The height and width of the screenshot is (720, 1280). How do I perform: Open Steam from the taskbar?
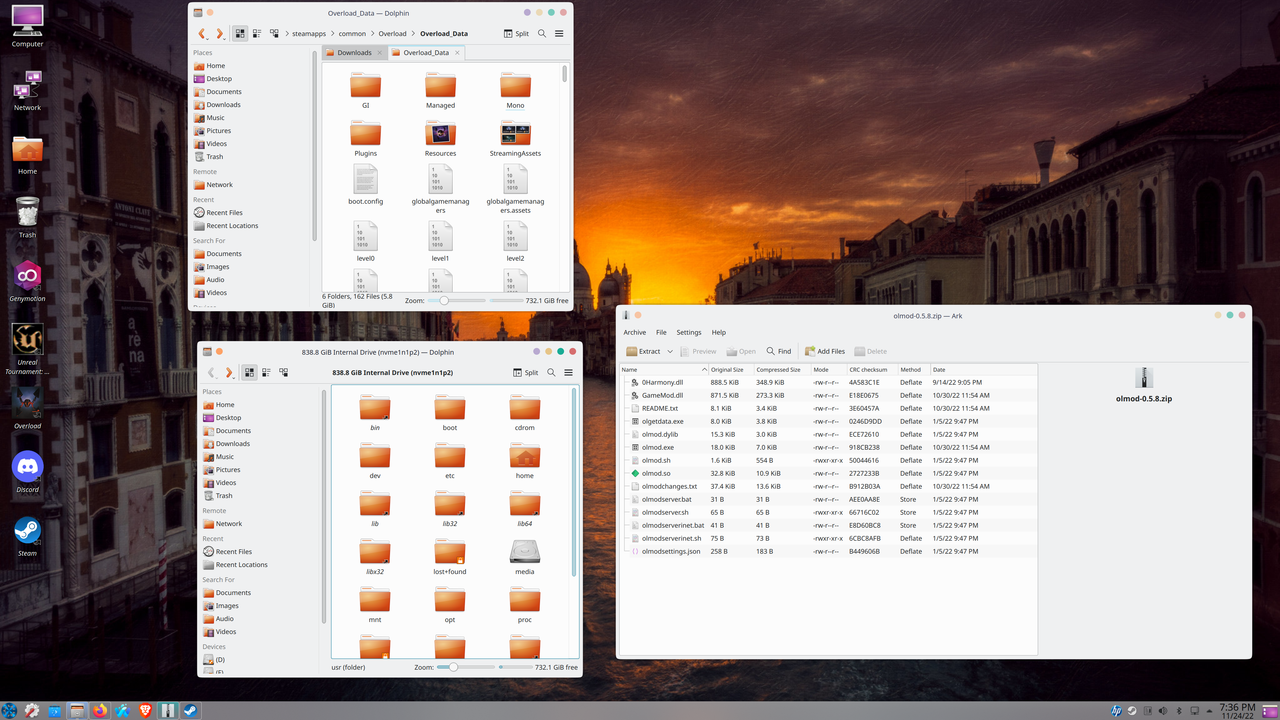[189, 710]
